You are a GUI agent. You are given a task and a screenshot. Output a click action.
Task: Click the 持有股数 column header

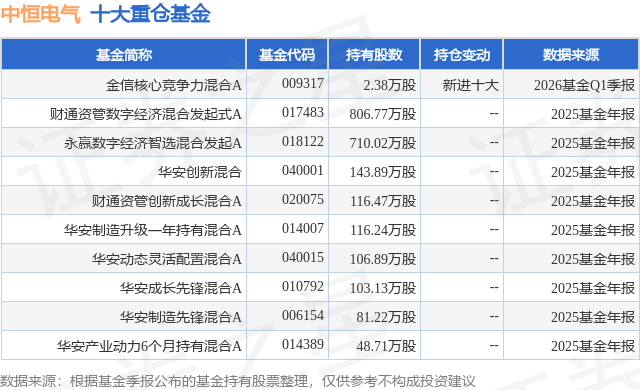pyautogui.click(x=374, y=54)
